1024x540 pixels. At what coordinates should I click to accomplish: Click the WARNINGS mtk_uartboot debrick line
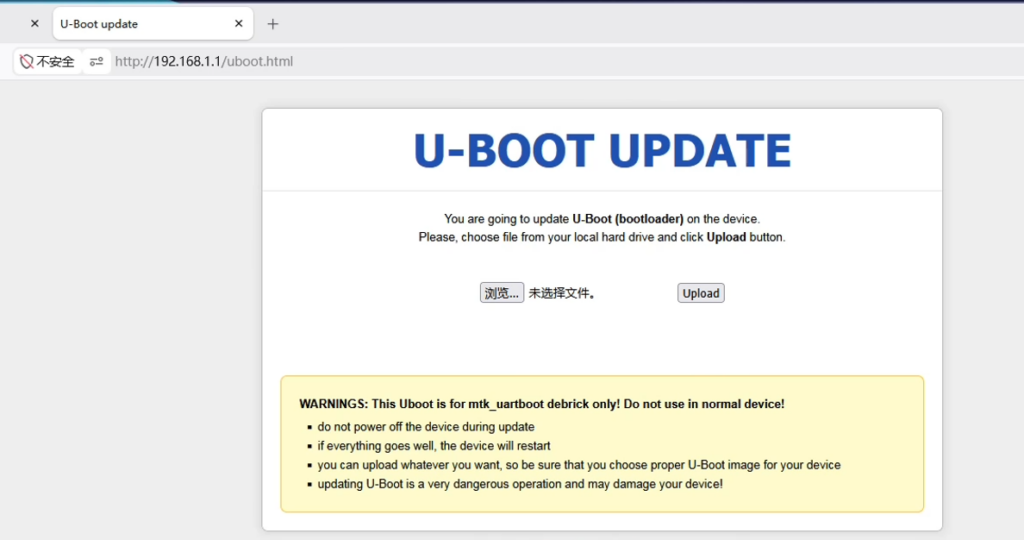click(541, 404)
